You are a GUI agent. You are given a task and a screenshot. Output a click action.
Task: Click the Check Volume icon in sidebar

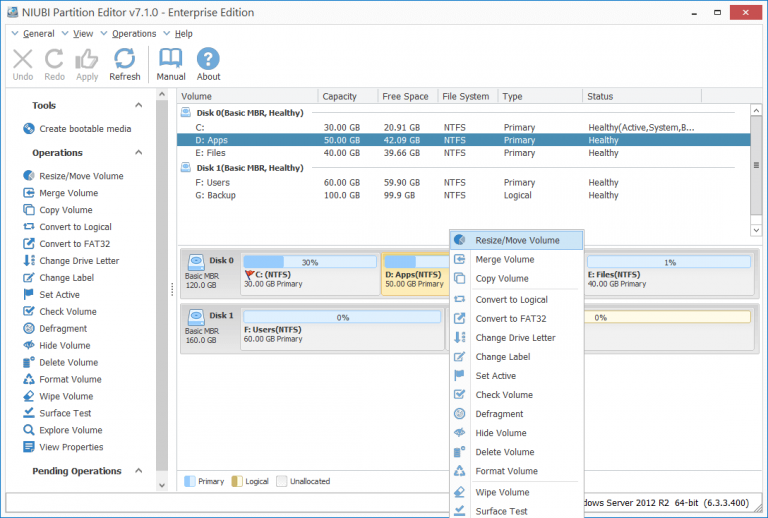tap(28, 311)
